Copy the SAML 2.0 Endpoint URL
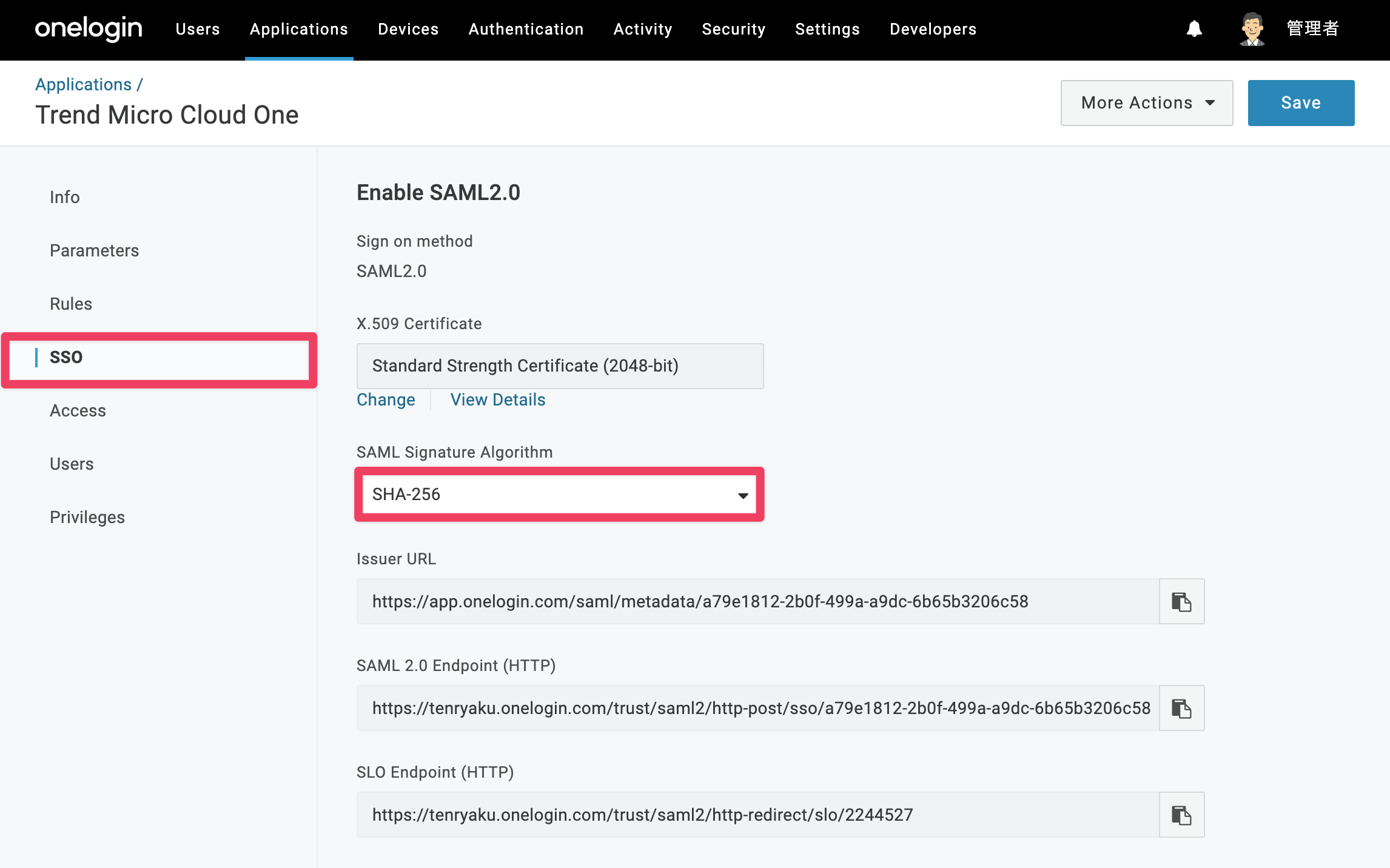 click(x=1181, y=708)
